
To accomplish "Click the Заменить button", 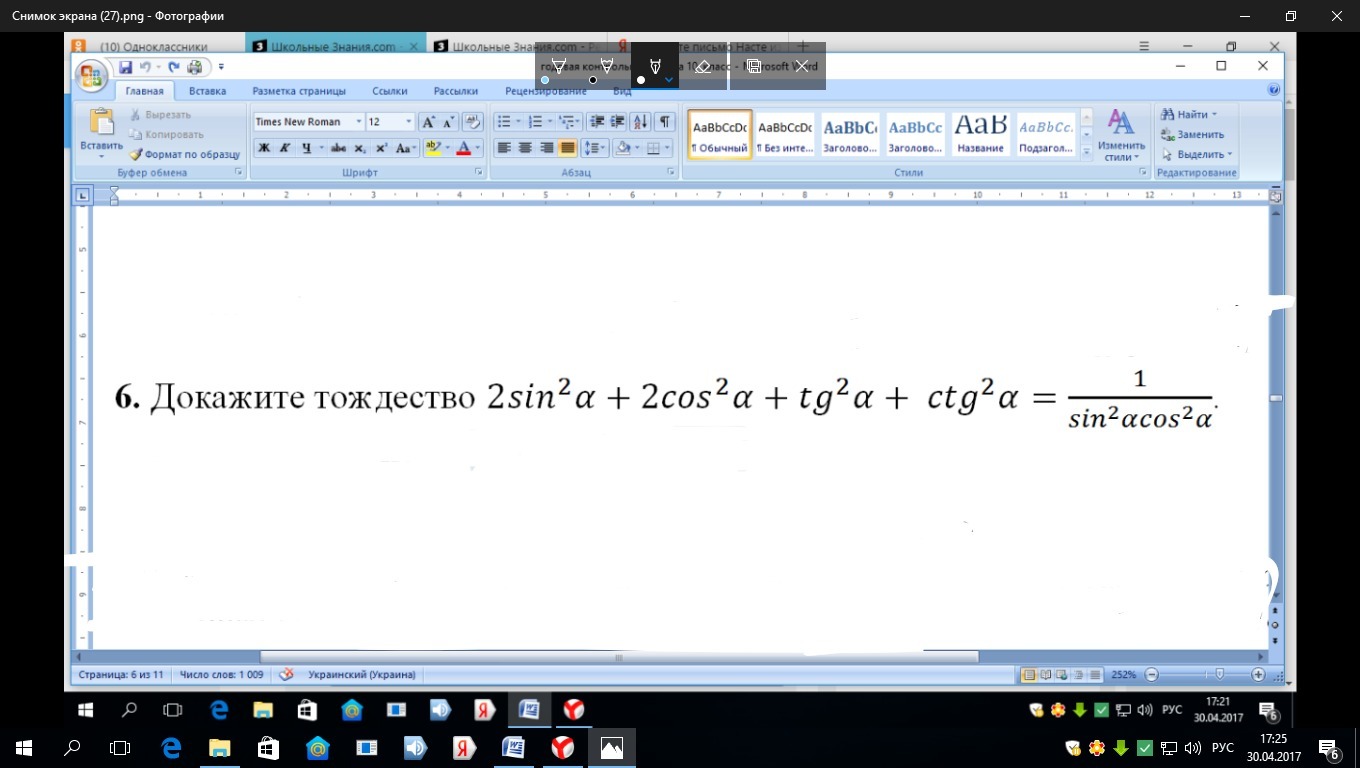I will coord(1192,135).
